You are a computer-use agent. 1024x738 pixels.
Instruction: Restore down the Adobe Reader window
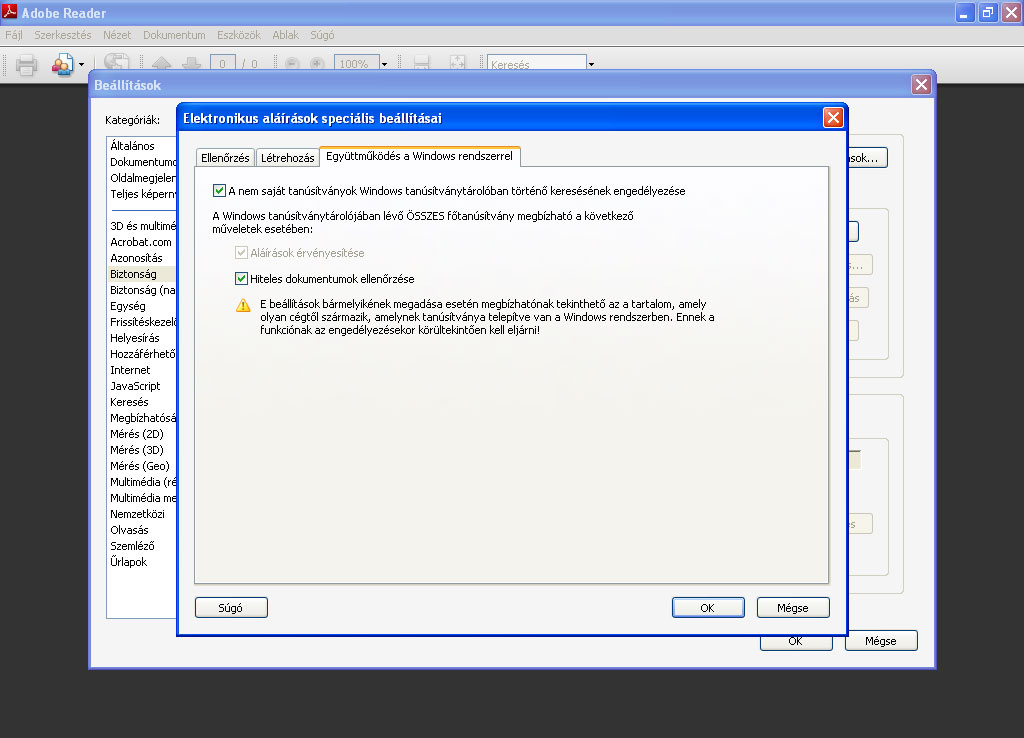(987, 12)
